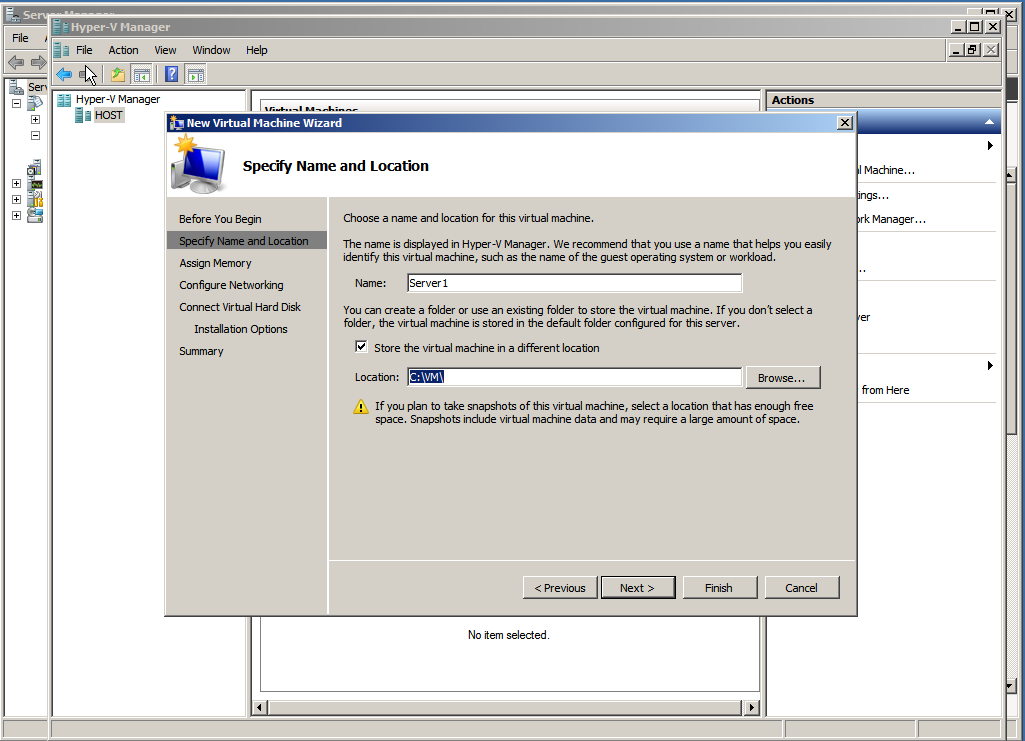Click the blue Back arrow in Hyper-V toolbar
The width and height of the screenshot is (1025, 741).
pyautogui.click(x=64, y=74)
